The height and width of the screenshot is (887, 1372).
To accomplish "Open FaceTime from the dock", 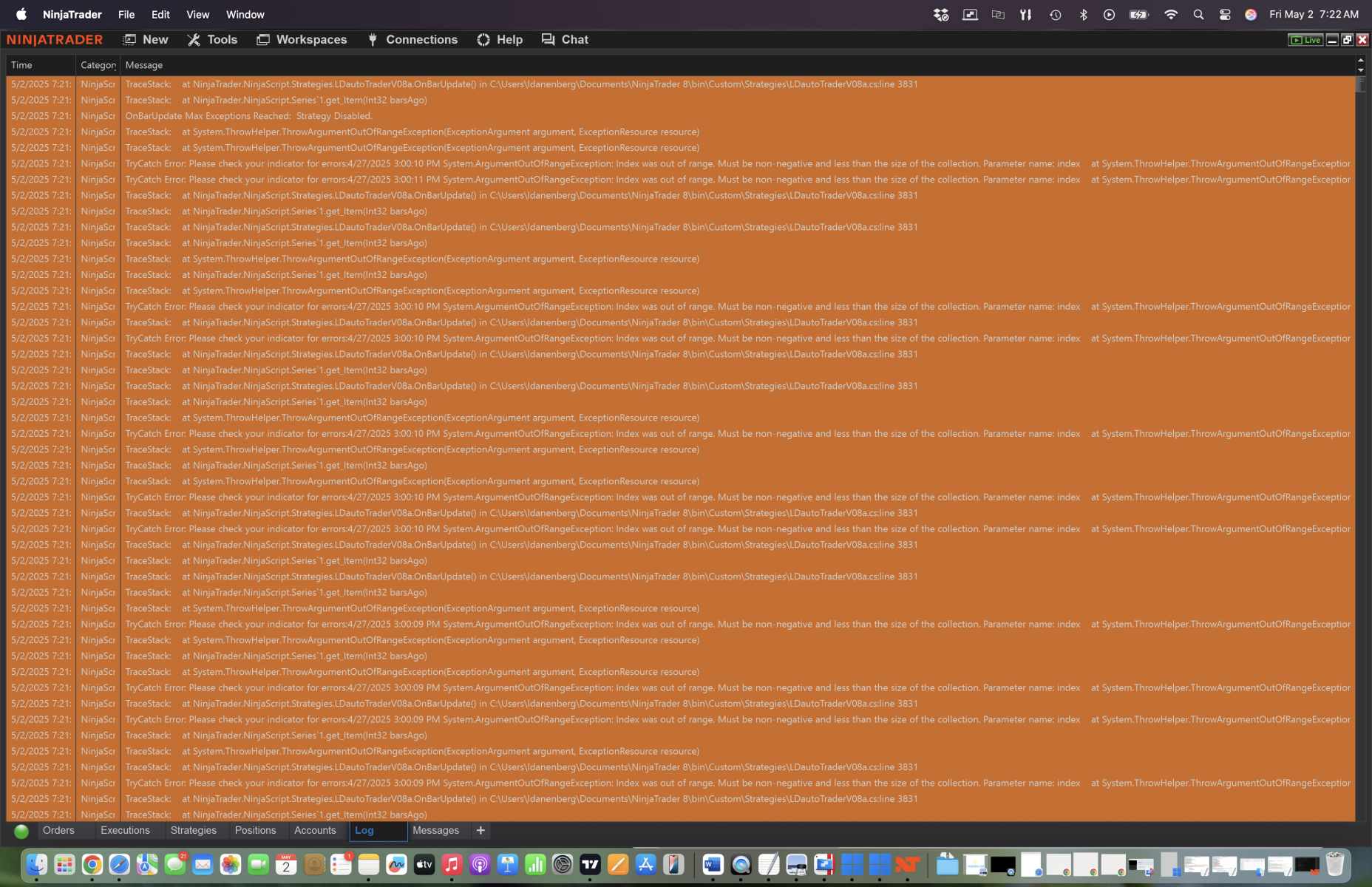I will pos(258,864).
